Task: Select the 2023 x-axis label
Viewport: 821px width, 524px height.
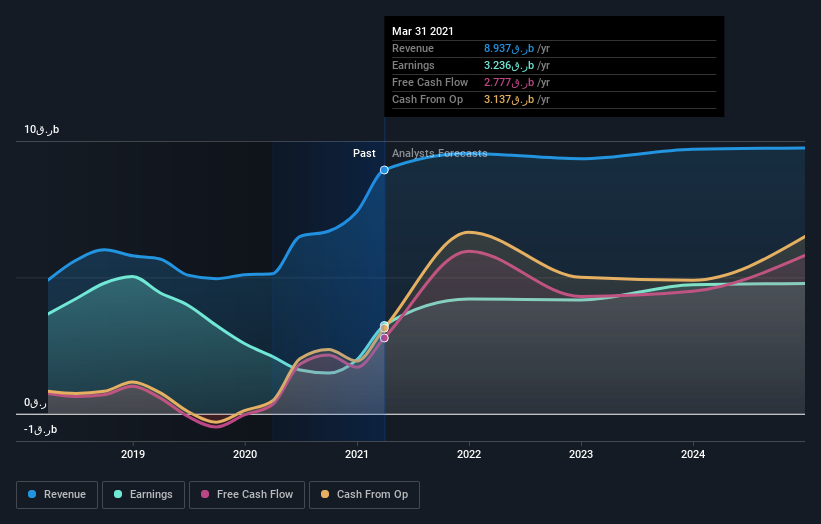Action: (x=581, y=454)
